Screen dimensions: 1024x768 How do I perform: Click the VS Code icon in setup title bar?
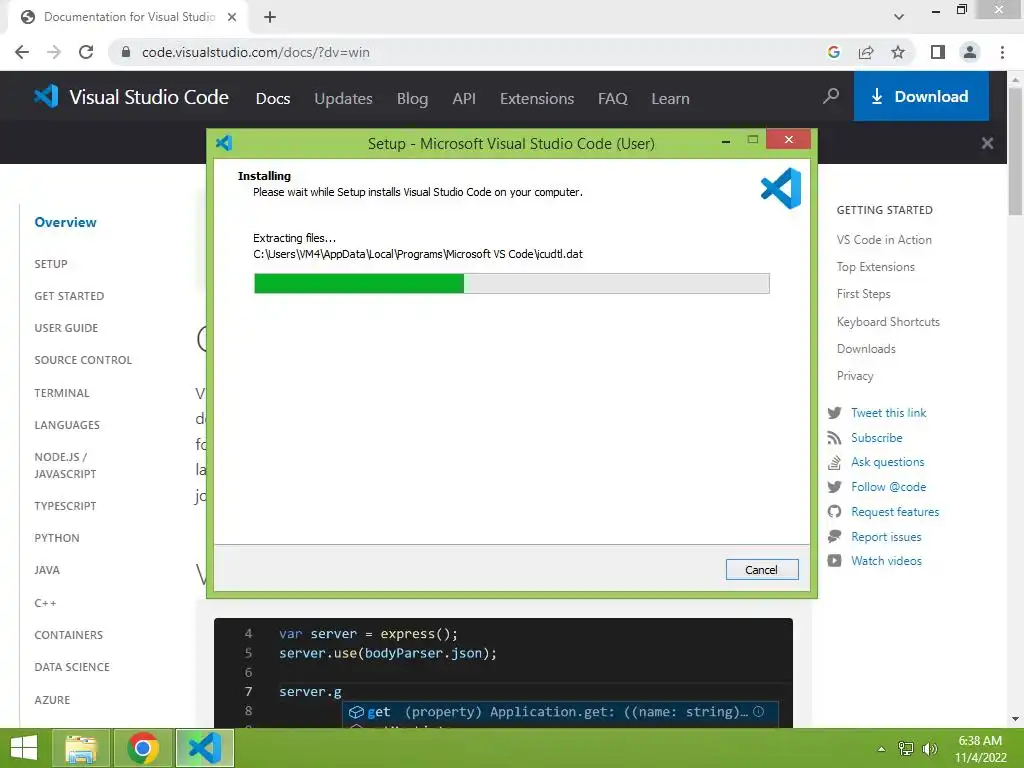pyautogui.click(x=224, y=142)
